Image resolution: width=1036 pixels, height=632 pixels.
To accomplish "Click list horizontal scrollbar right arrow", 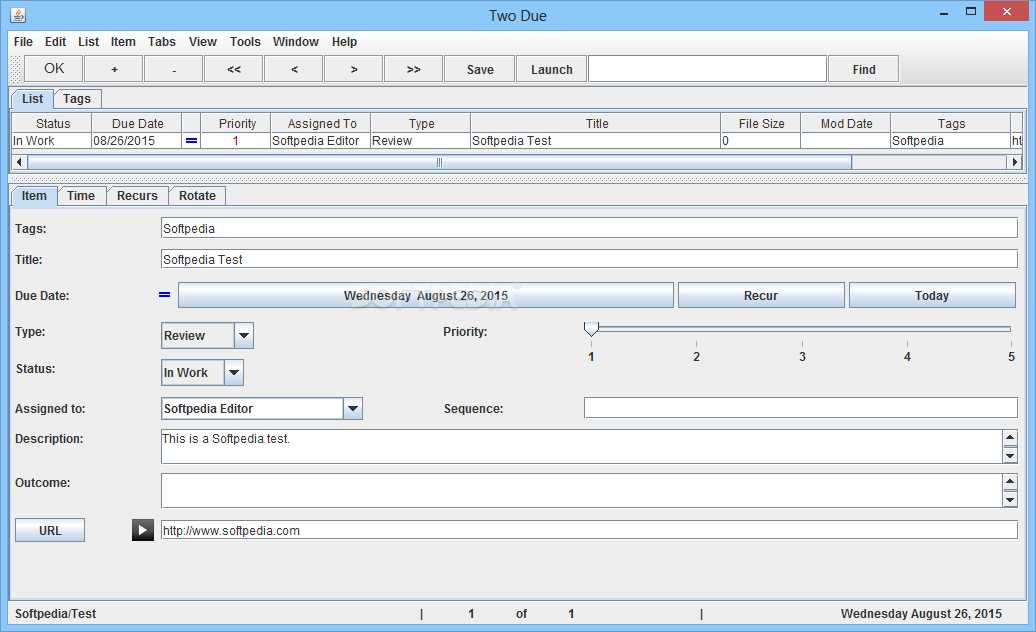I will point(1014,162).
